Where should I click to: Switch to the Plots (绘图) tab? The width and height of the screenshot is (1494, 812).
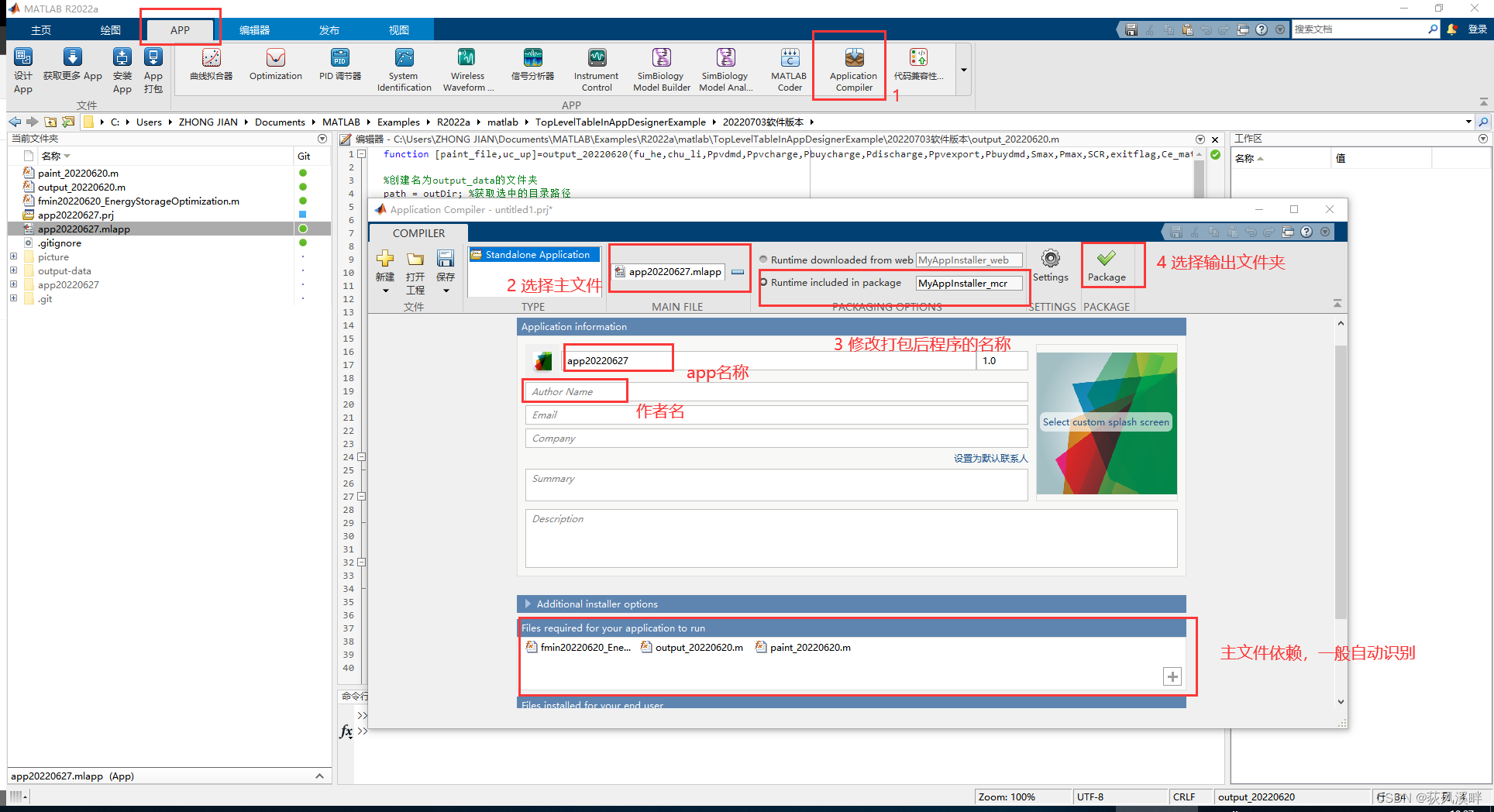point(111,30)
